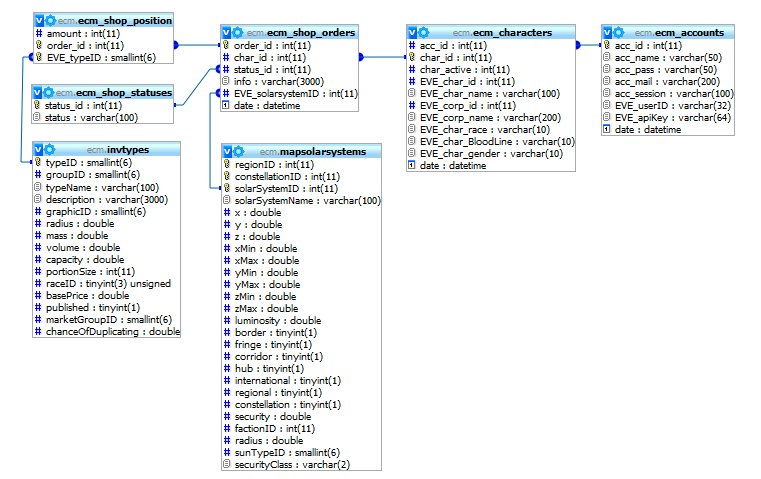Select EVE_corp_name column in ecm_characters
The height and width of the screenshot is (479, 761).
pyautogui.click(x=491, y=117)
